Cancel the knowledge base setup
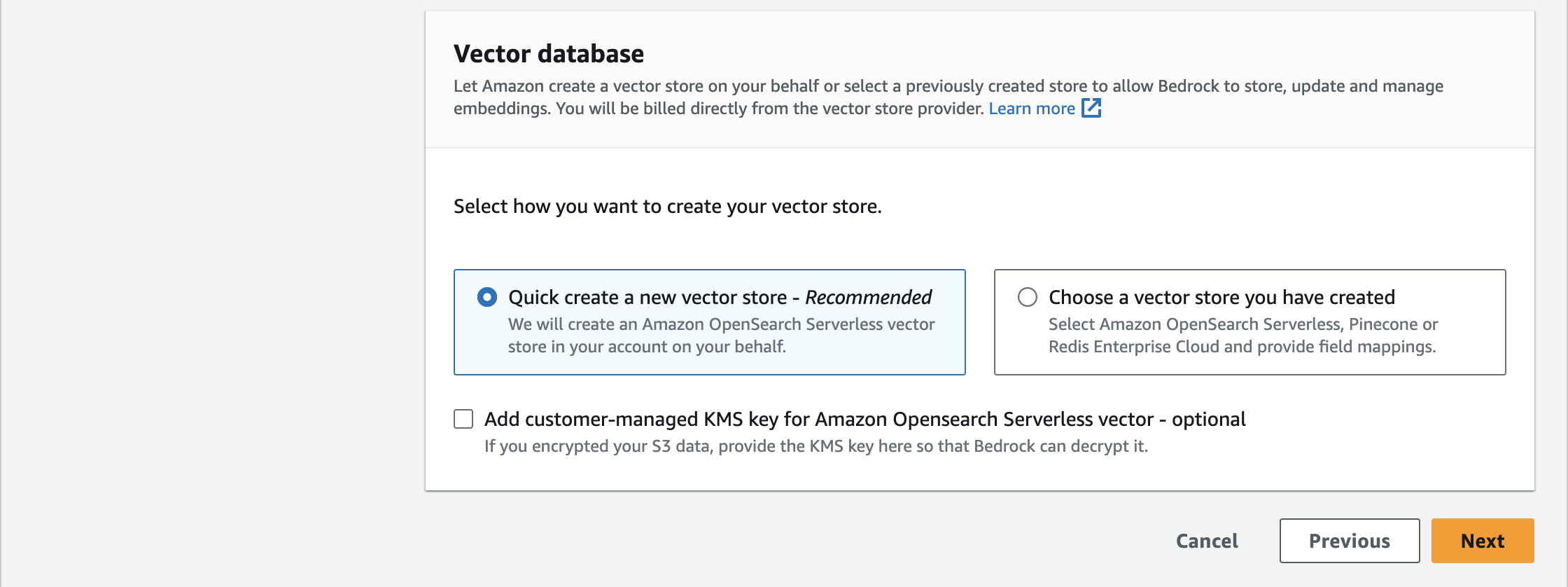The image size is (1568, 587). point(1207,541)
